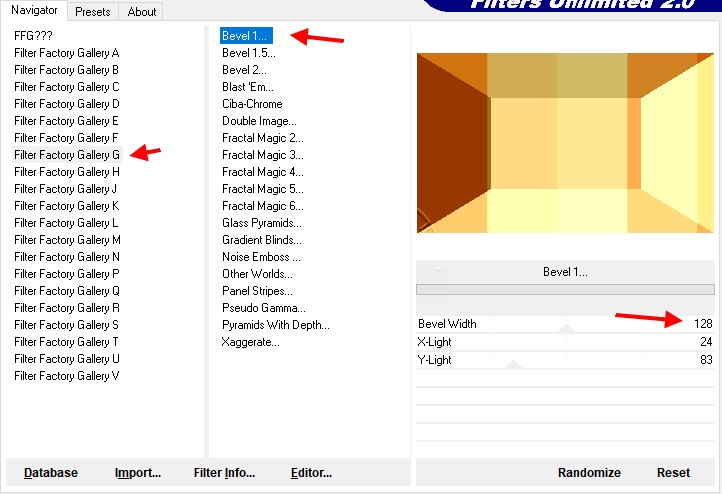Screen dimensions: 722x494
Task: Select Filter Factory Gallery C
Action: pos(67,87)
